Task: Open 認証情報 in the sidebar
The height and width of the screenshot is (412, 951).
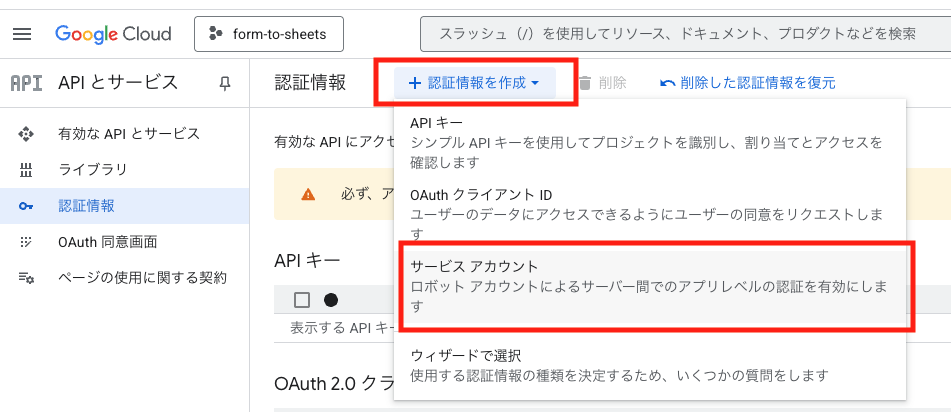Action: pyautogui.click(x=86, y=206)
